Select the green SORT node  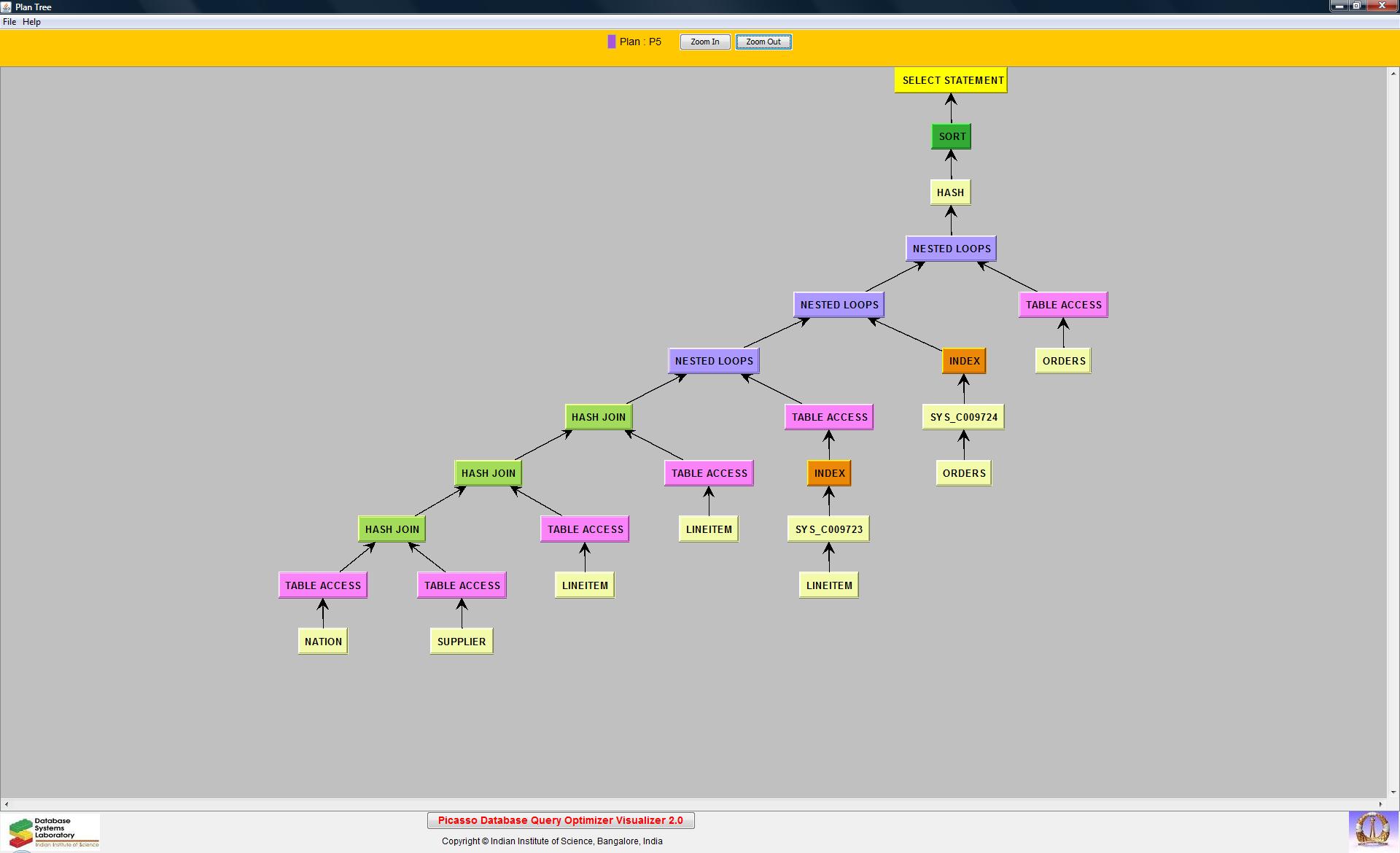point(951,136)
